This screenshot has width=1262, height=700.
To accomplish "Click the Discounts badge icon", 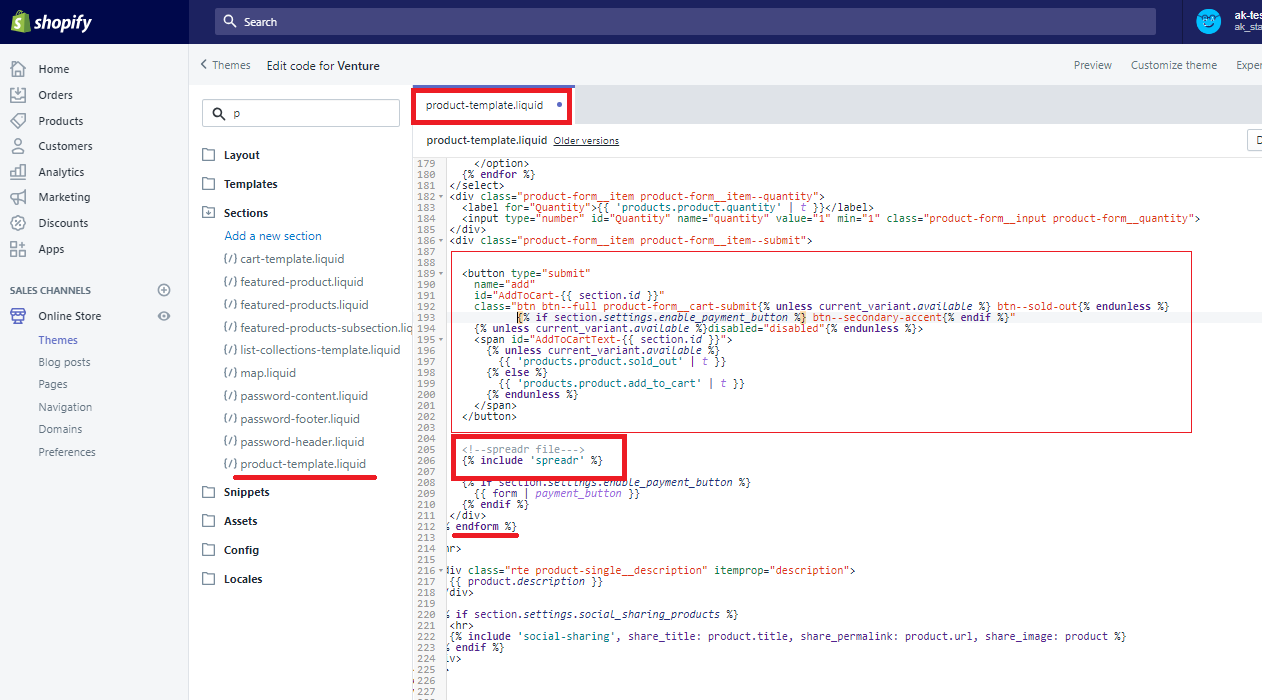I will click(x=18, y=223).
